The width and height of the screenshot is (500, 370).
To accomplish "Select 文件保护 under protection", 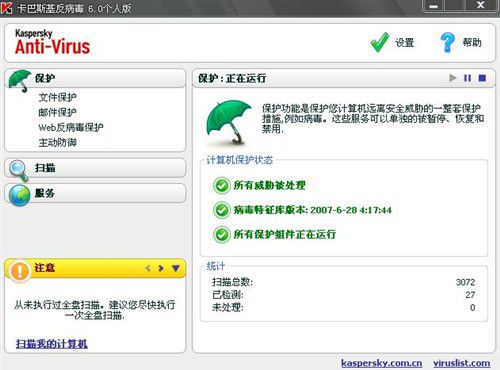I will [x=57, y=97].
